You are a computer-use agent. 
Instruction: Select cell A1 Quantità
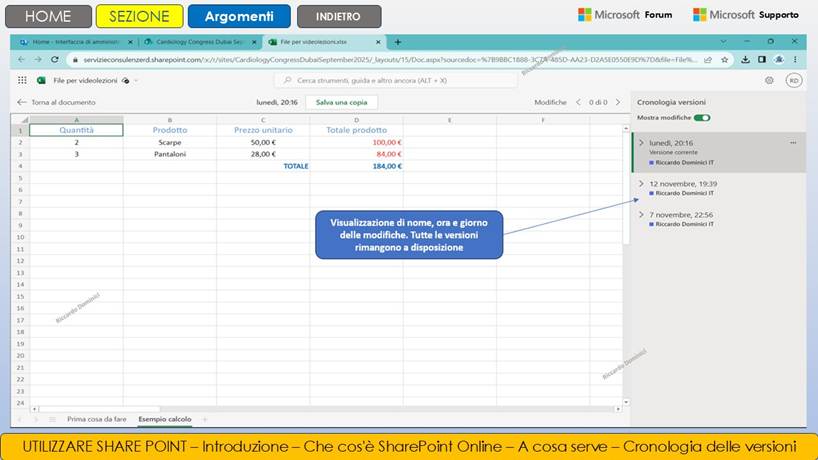click(x=76, y=130)
